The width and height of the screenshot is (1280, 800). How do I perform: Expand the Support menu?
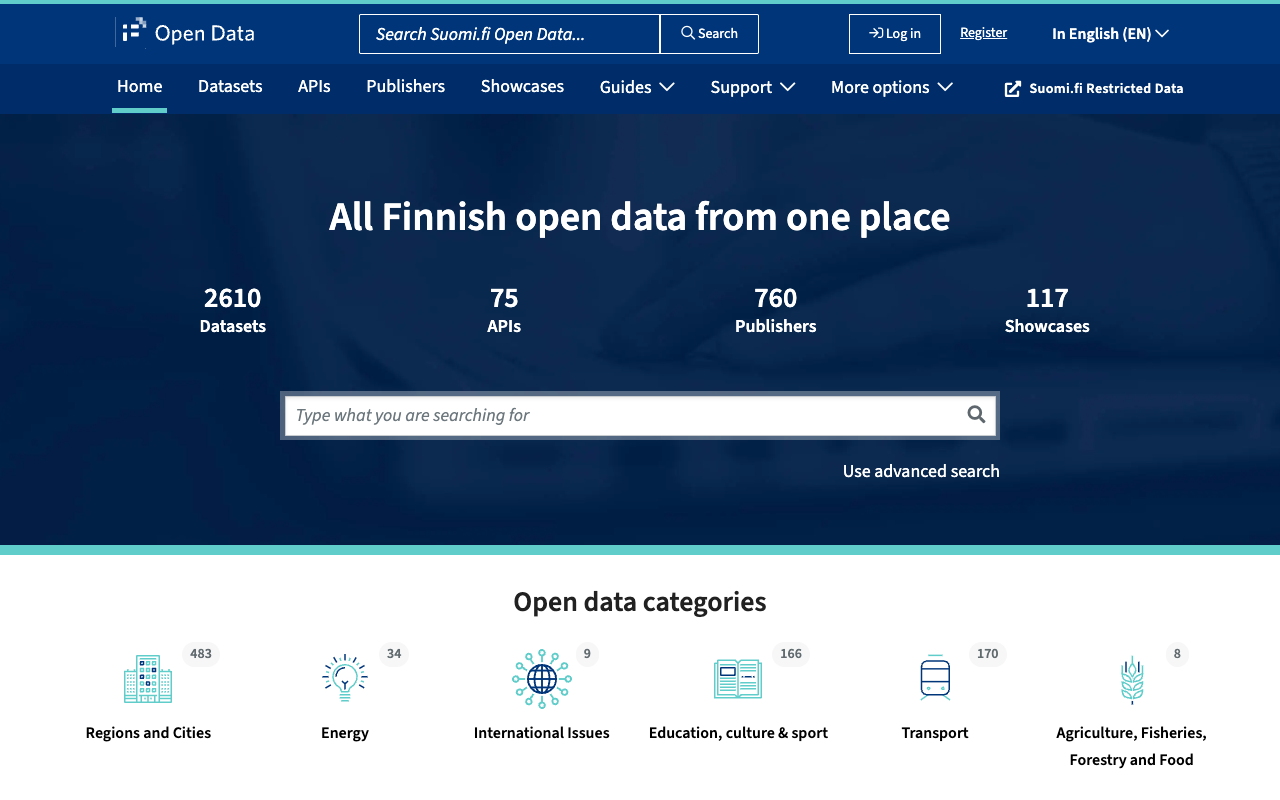tap(753, 87)
